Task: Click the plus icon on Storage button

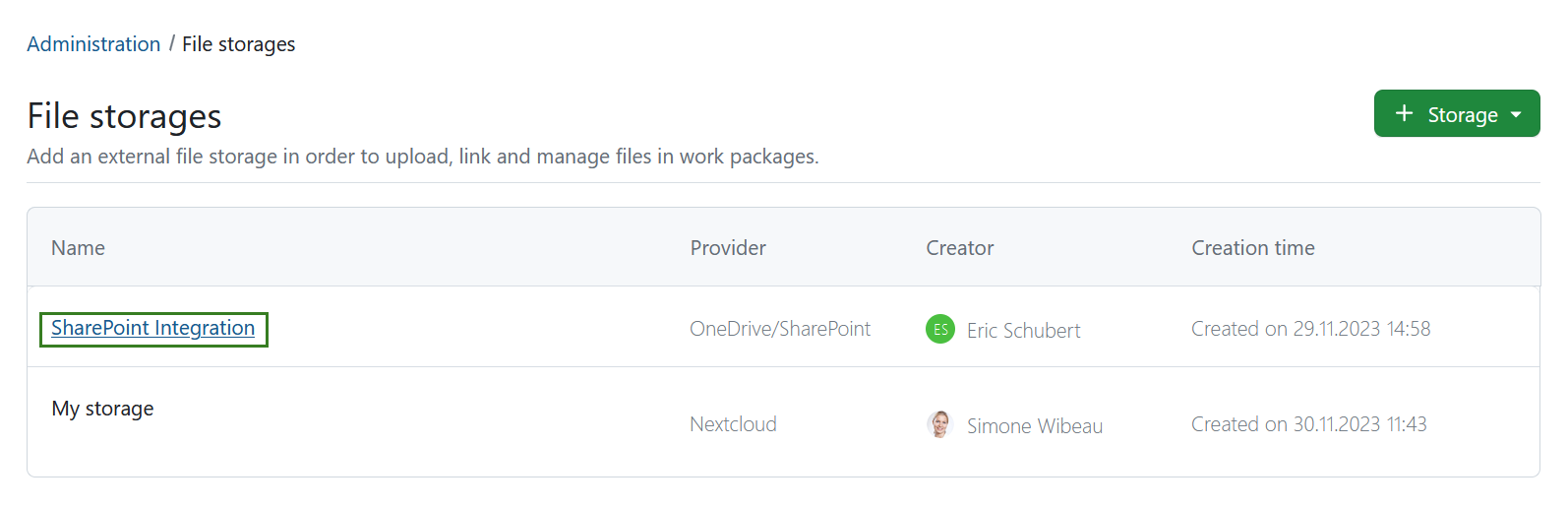Action: pyautogui.click(x=1404, y=114)
